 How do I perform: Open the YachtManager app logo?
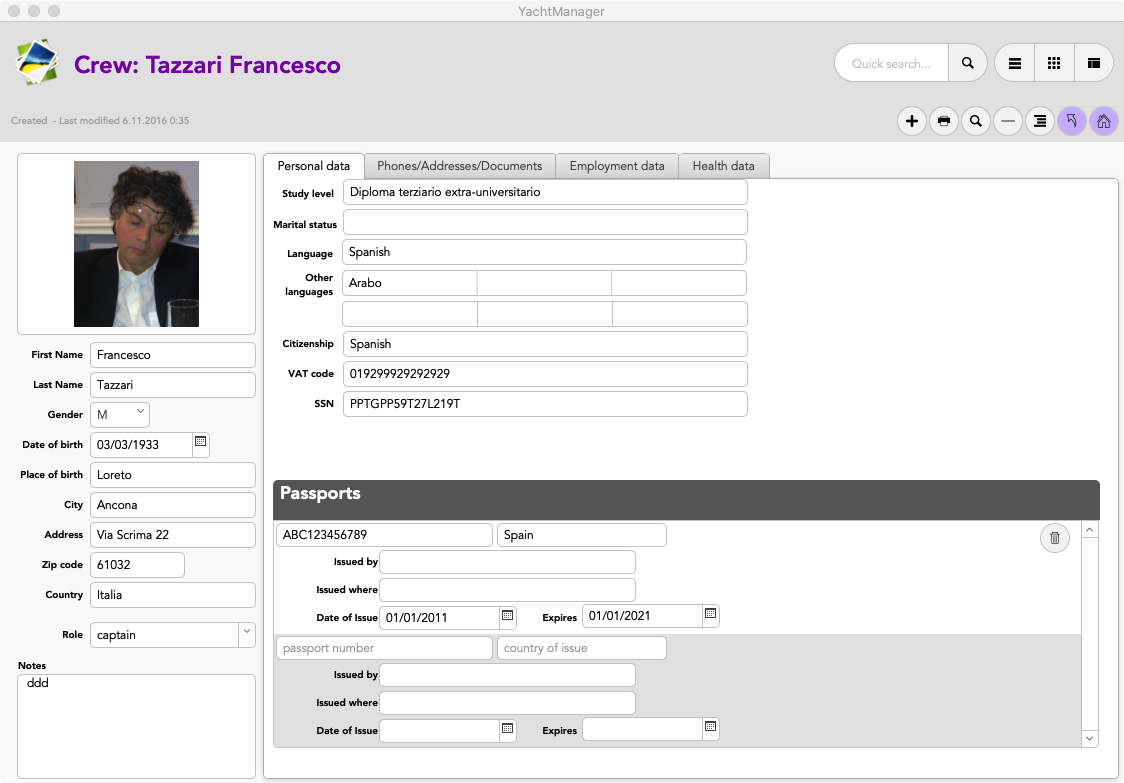(x=37, y=62)
